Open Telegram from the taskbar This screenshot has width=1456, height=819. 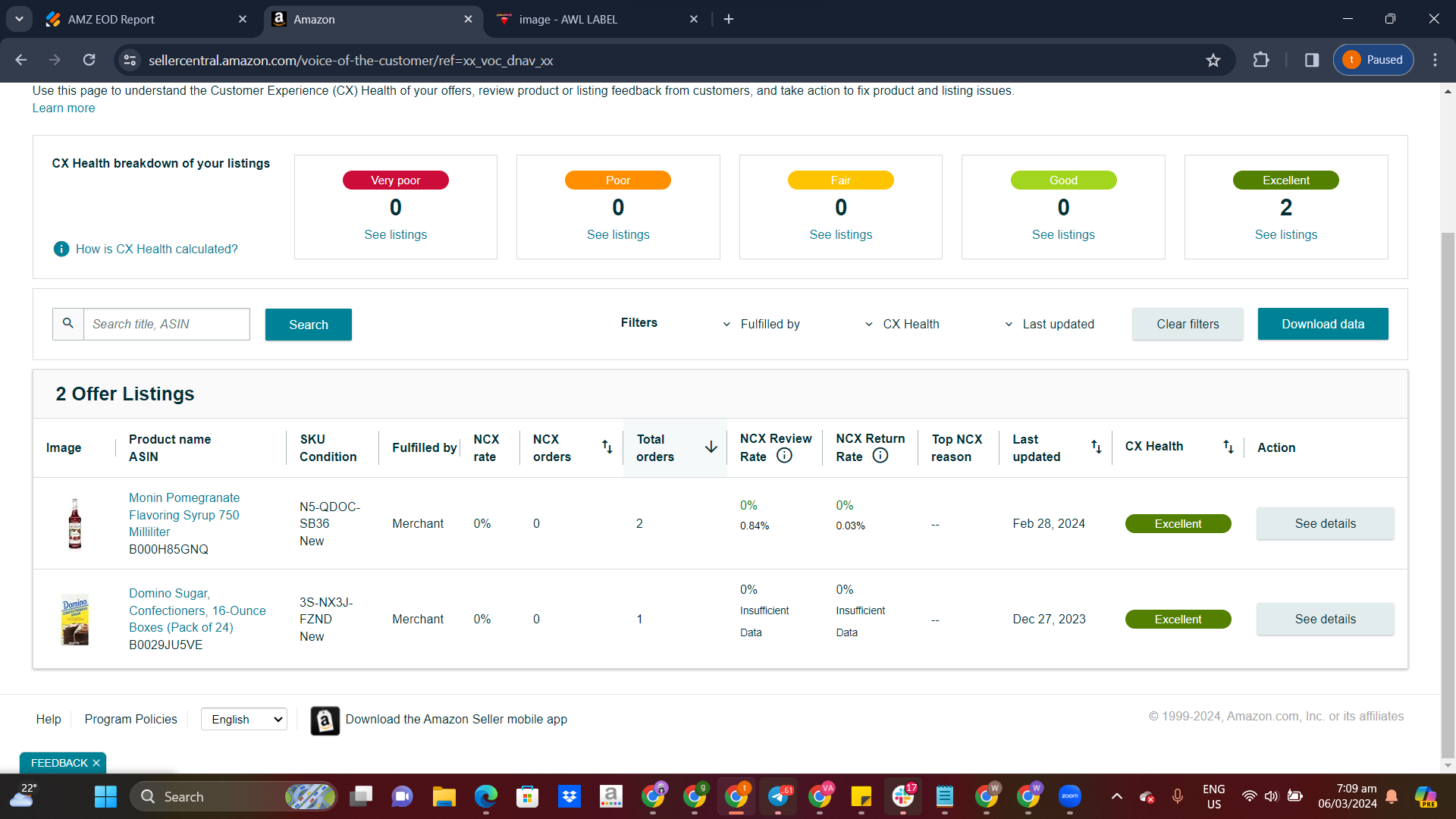pyautogui.click(x=778, y=797)
